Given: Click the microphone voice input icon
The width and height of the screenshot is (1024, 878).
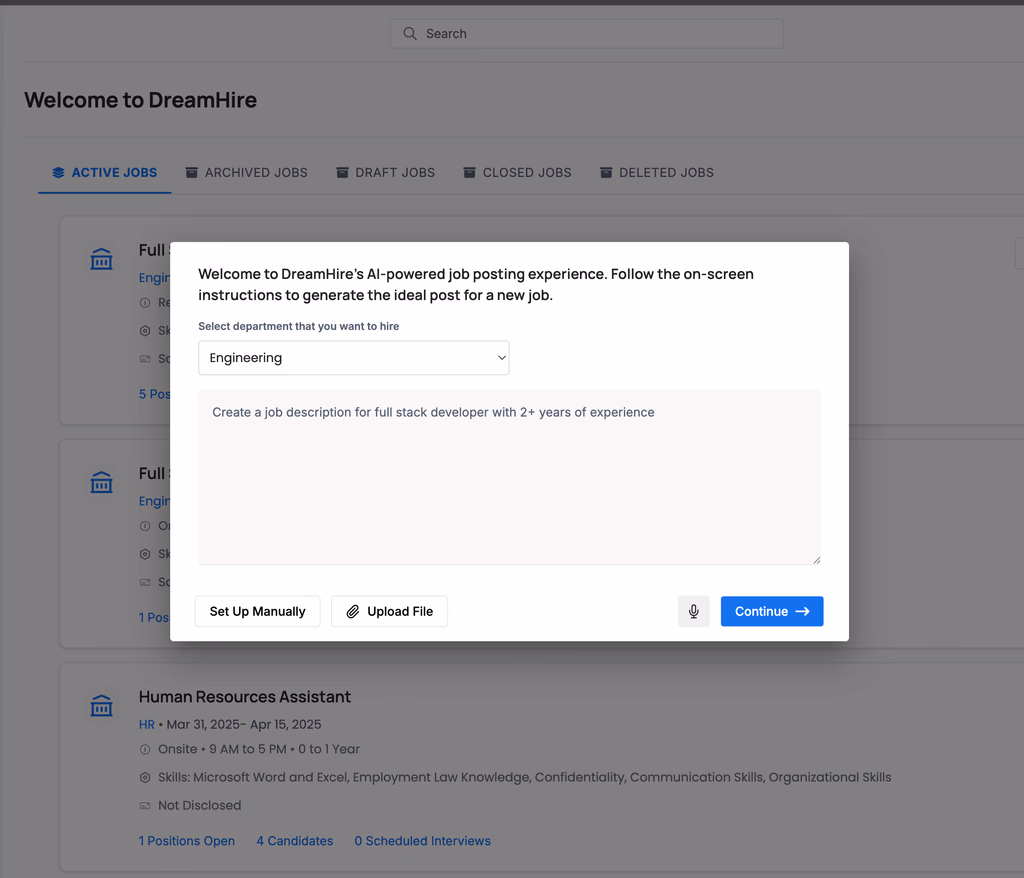Looking at the screenshot, I should (x=694, y=611).
